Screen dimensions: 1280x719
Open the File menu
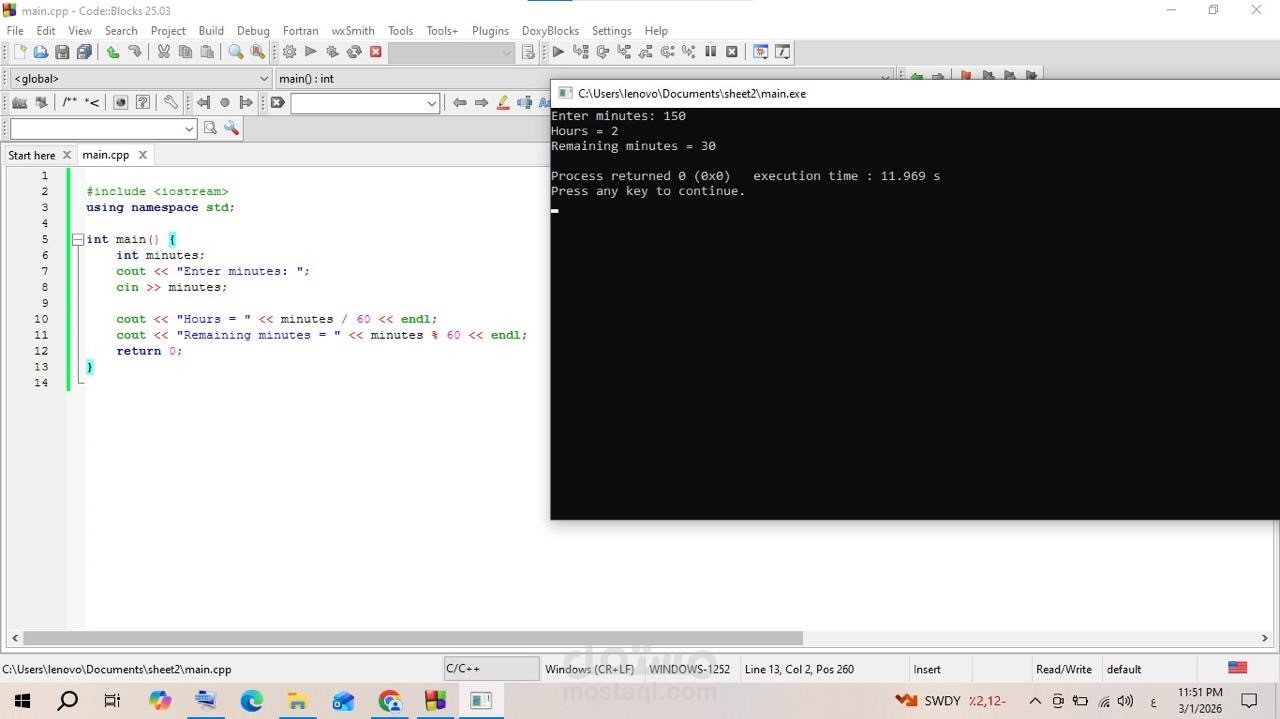[15, 30]
